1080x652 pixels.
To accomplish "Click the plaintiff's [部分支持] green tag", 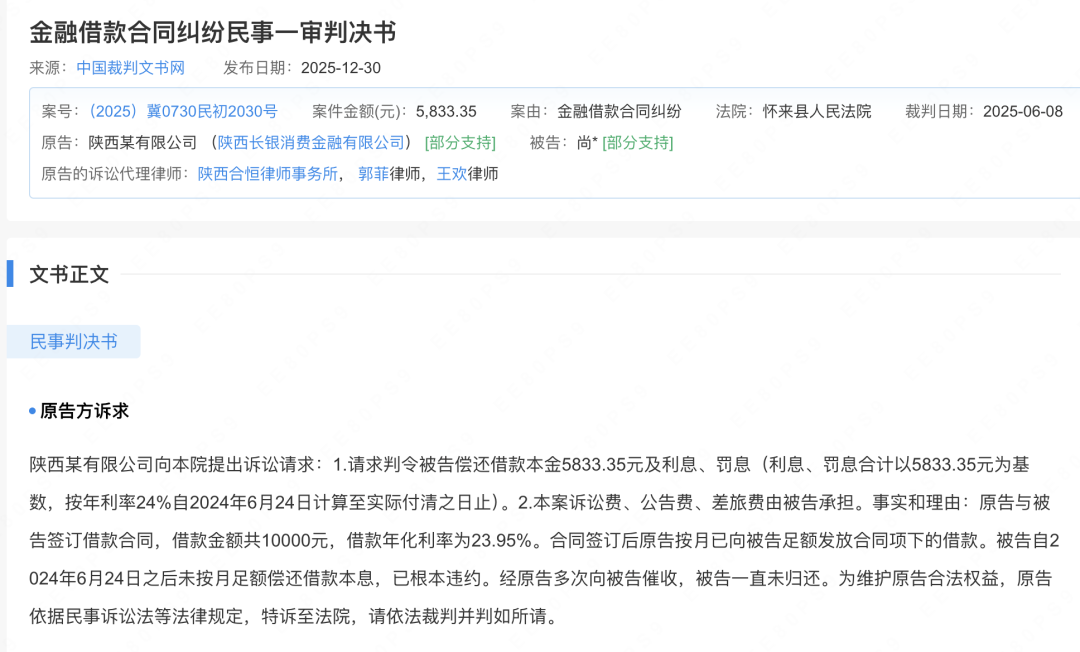I will [459, 143].
